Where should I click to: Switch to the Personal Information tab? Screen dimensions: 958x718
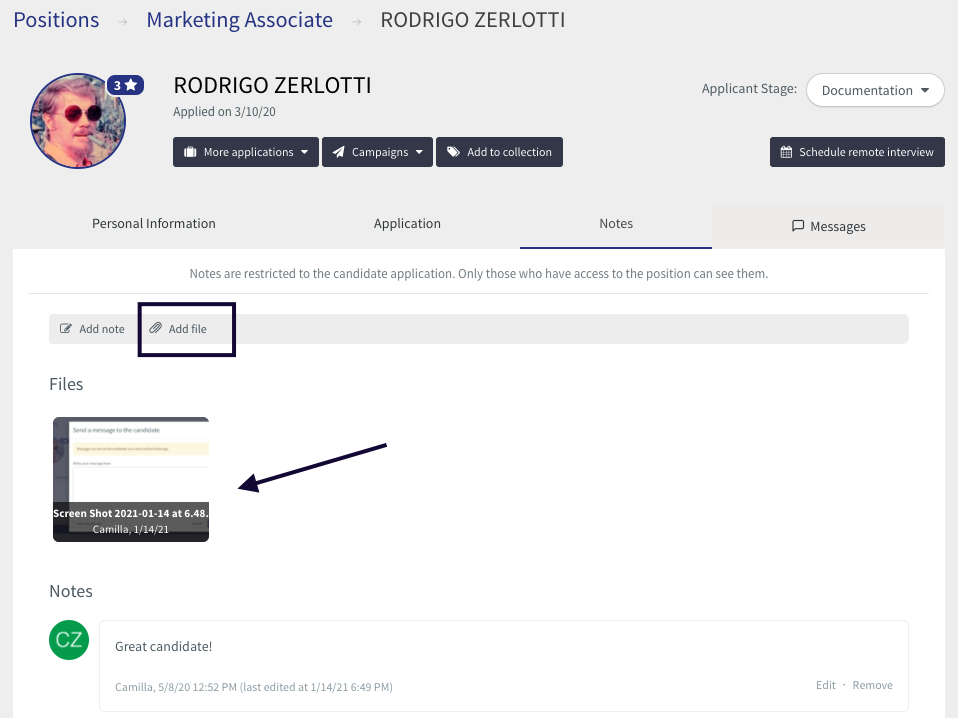[x=153, y=224]
